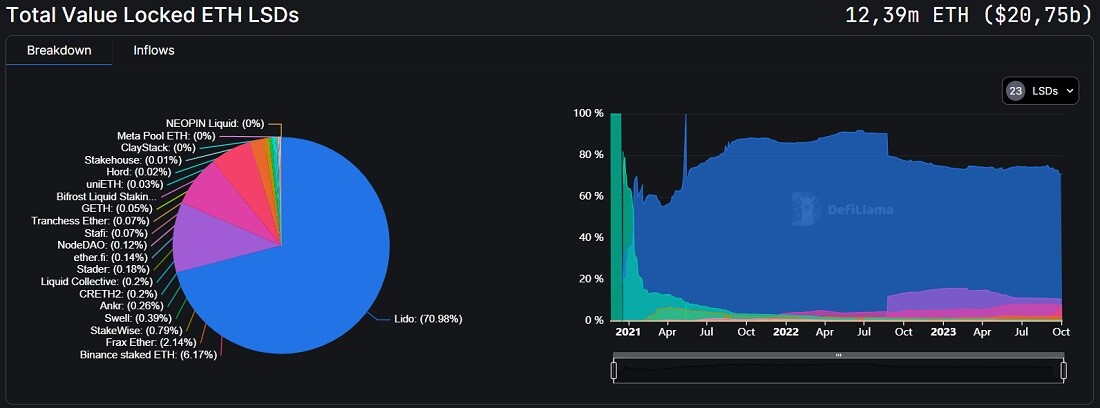The height and width of the screenshot is (408, 1100).
Task: Click the 'Lido: (70.98%)' label
Action: pyautogui.click(x=427, y=319)
